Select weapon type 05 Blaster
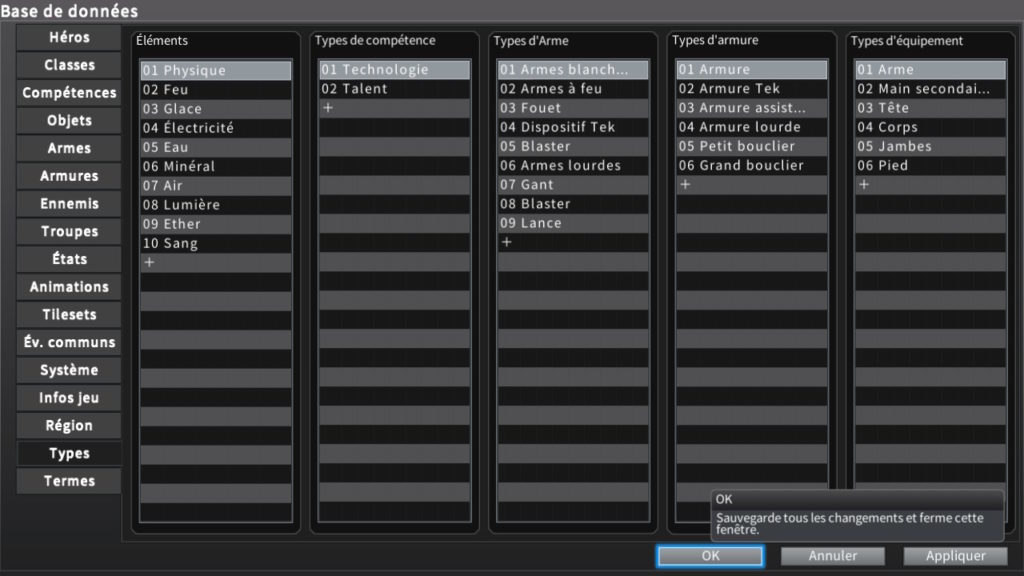This screenshot has height=576, width=1024. (x=573, y=146)
